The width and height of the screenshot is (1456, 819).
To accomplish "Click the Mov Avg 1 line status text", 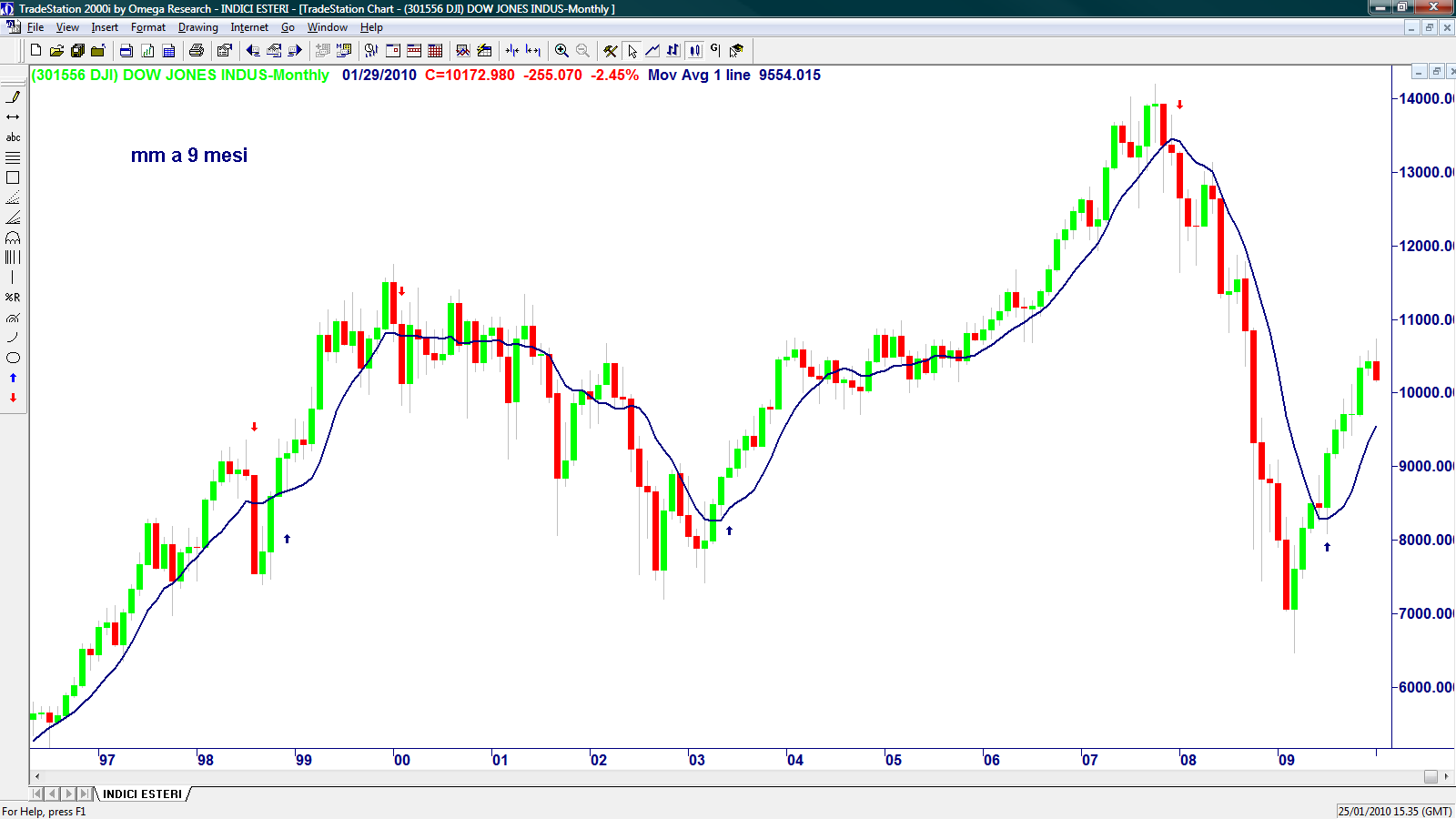I will (x=699, y=76).
